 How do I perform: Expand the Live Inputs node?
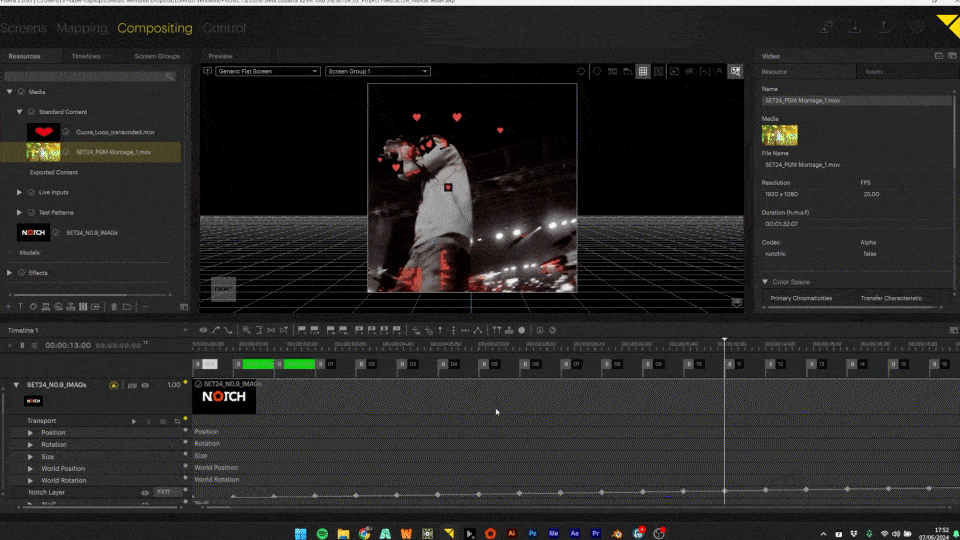pyautogui.click(x=19, y=192)
